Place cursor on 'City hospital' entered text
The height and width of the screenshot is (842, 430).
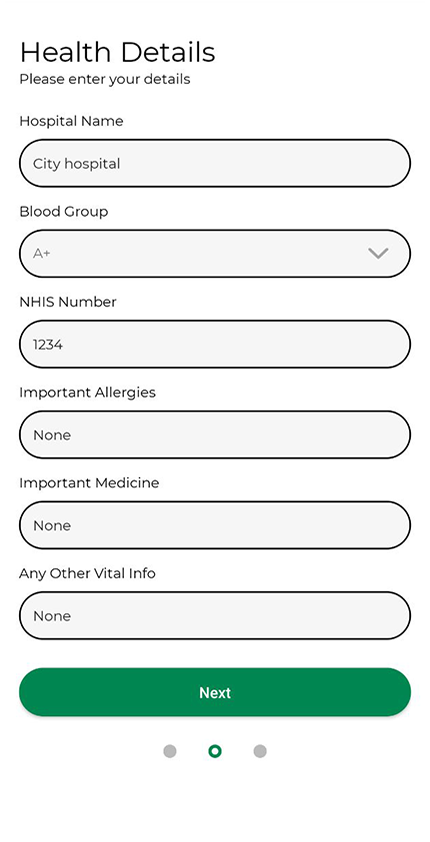click(76, 164)
